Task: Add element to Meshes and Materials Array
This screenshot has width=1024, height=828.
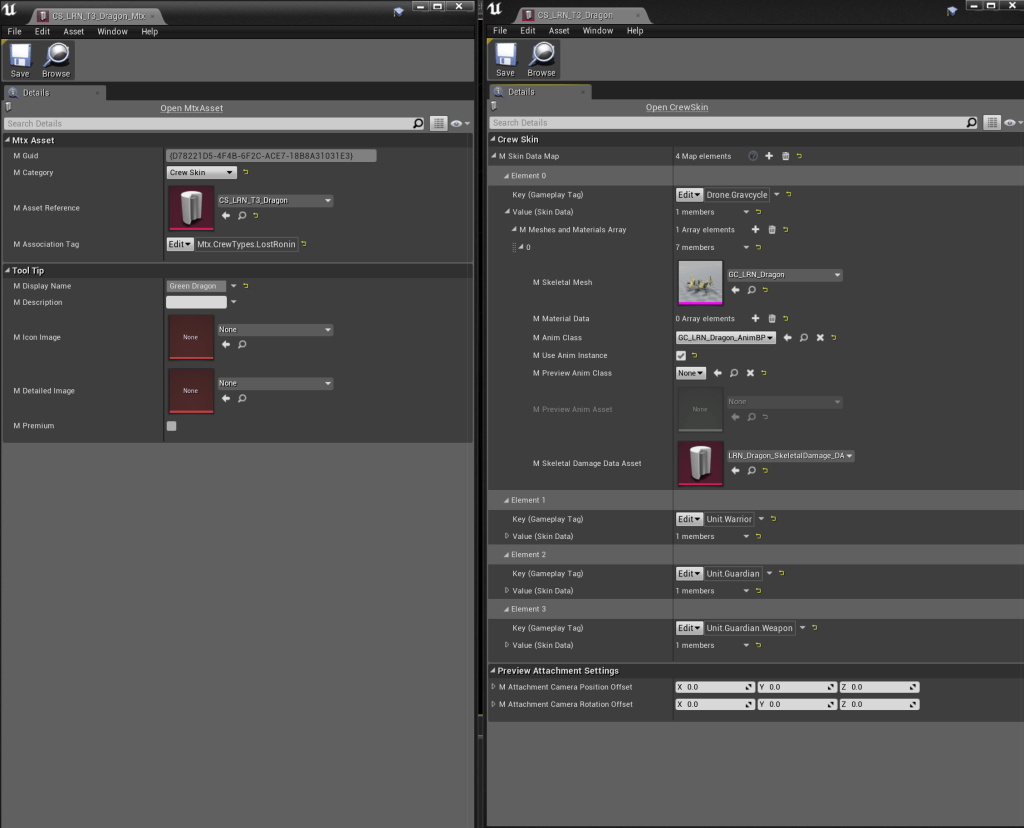Action: (755, 230)
